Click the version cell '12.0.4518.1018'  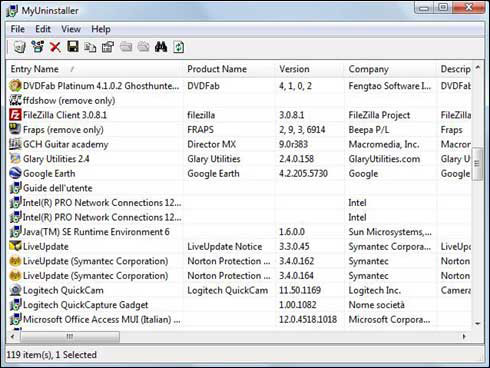point(308,319)
